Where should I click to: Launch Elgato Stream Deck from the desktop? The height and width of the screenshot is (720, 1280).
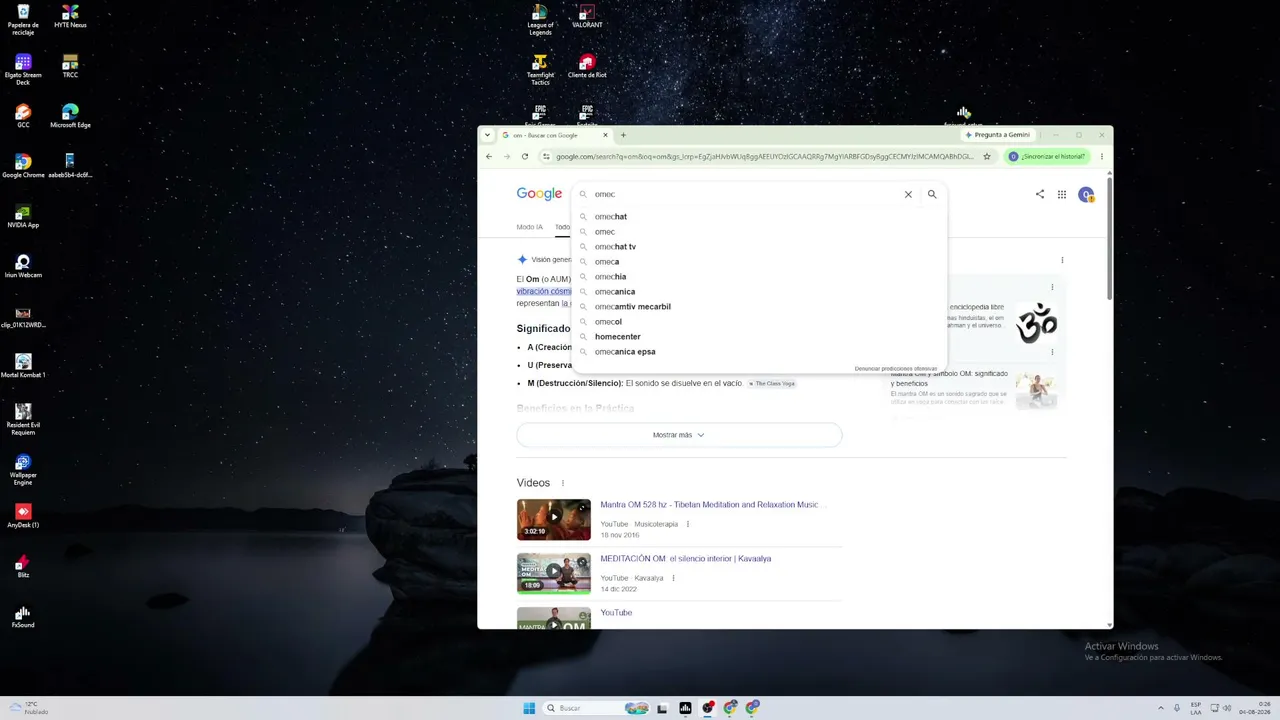click(x=23, y=69)
